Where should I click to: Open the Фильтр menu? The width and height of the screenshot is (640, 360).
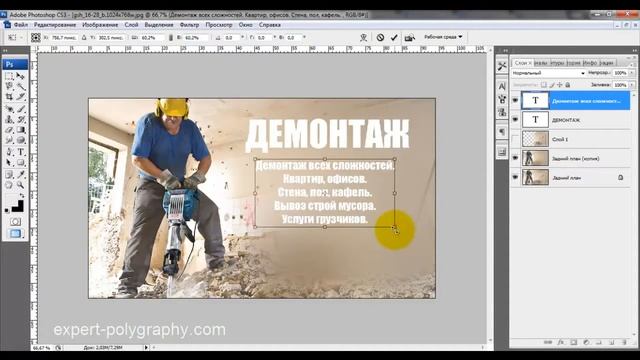click(189, 25)
